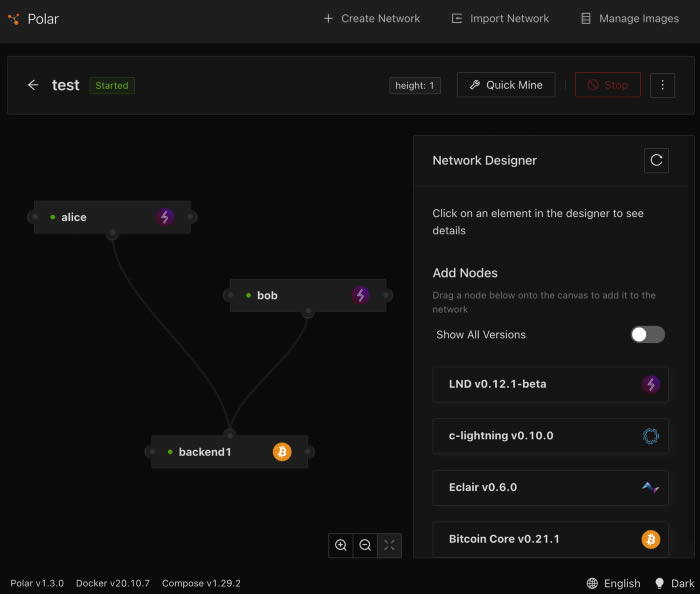
Task: Toggle the Show All Versions switch
Action: tap(647, 334)
